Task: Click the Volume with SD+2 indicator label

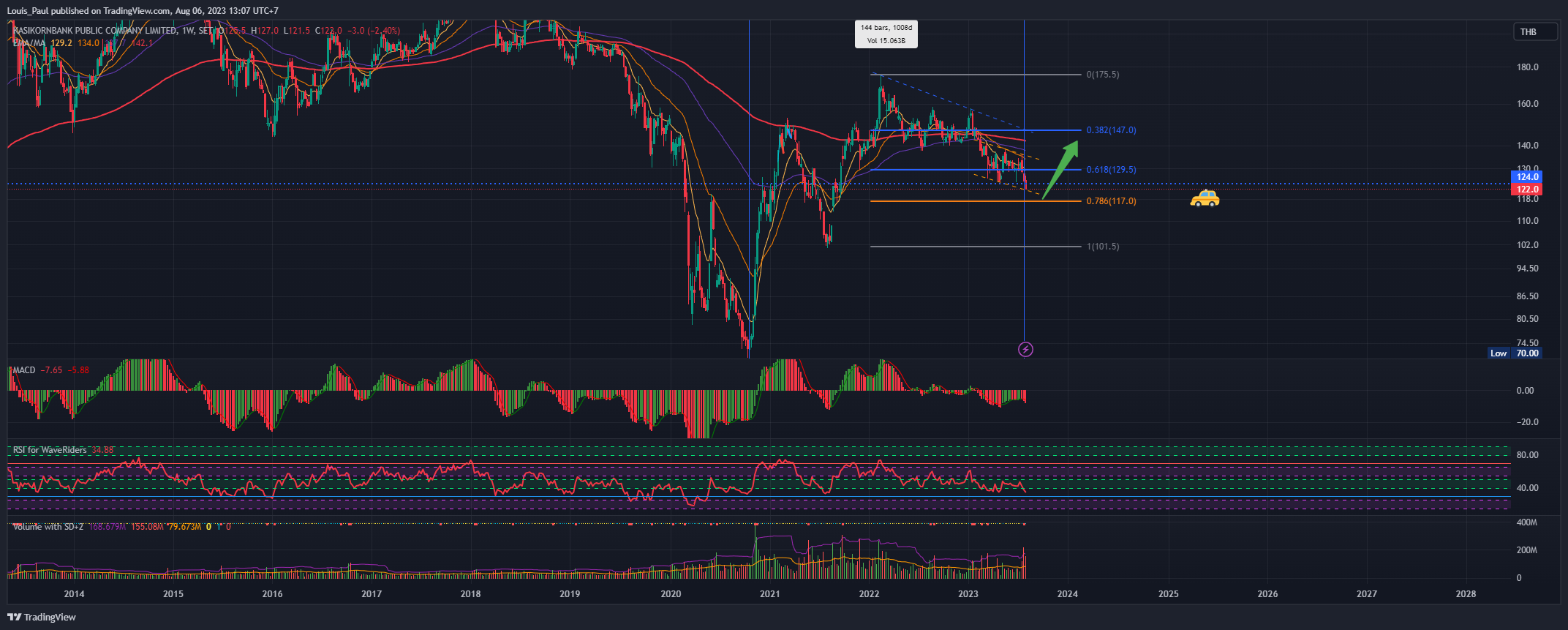Action: 48,527
